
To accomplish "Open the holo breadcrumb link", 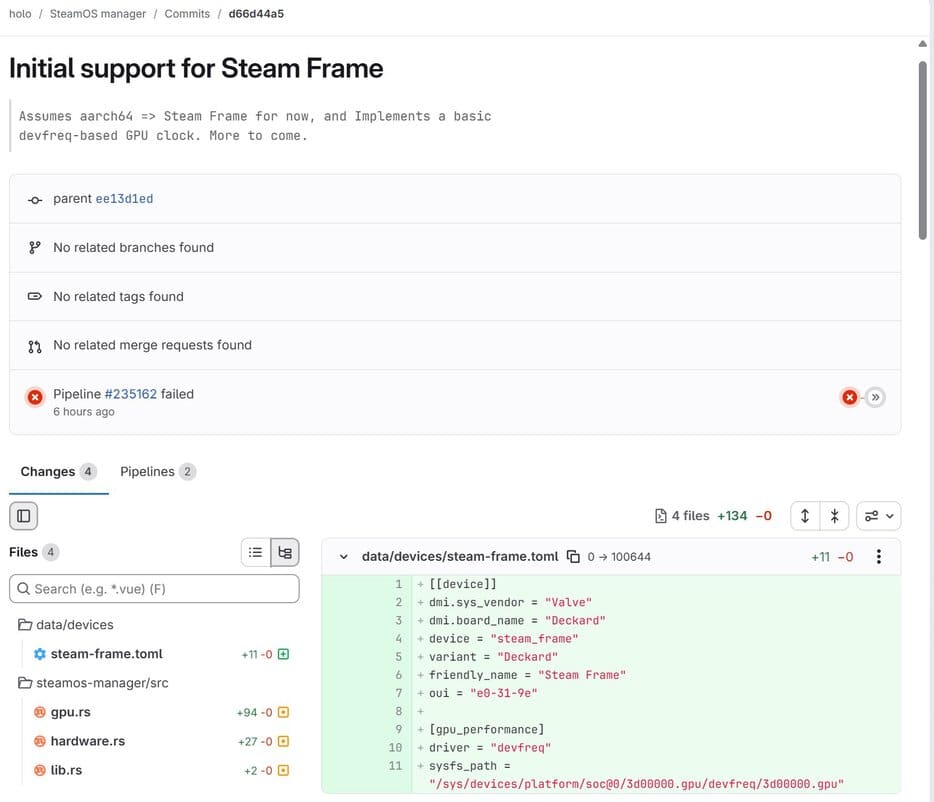I will [x=20, y=14].
